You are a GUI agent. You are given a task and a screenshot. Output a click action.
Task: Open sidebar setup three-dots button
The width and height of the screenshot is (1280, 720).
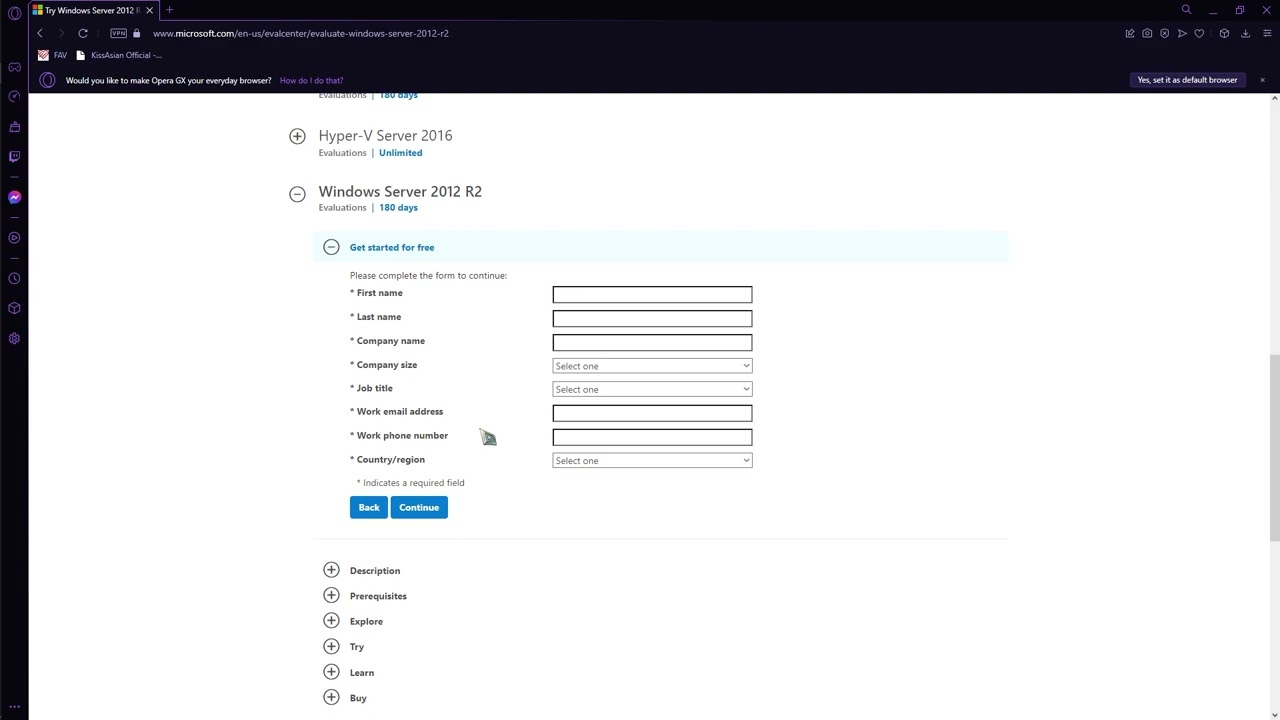point(14,707)
